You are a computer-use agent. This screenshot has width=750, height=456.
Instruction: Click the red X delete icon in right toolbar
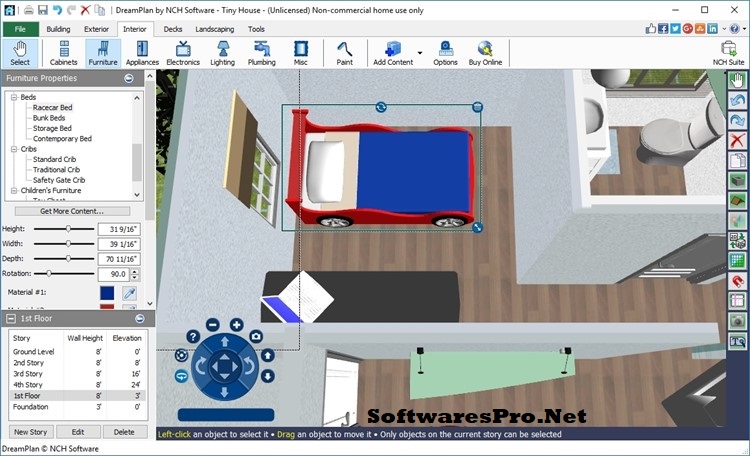click(738, 140)
